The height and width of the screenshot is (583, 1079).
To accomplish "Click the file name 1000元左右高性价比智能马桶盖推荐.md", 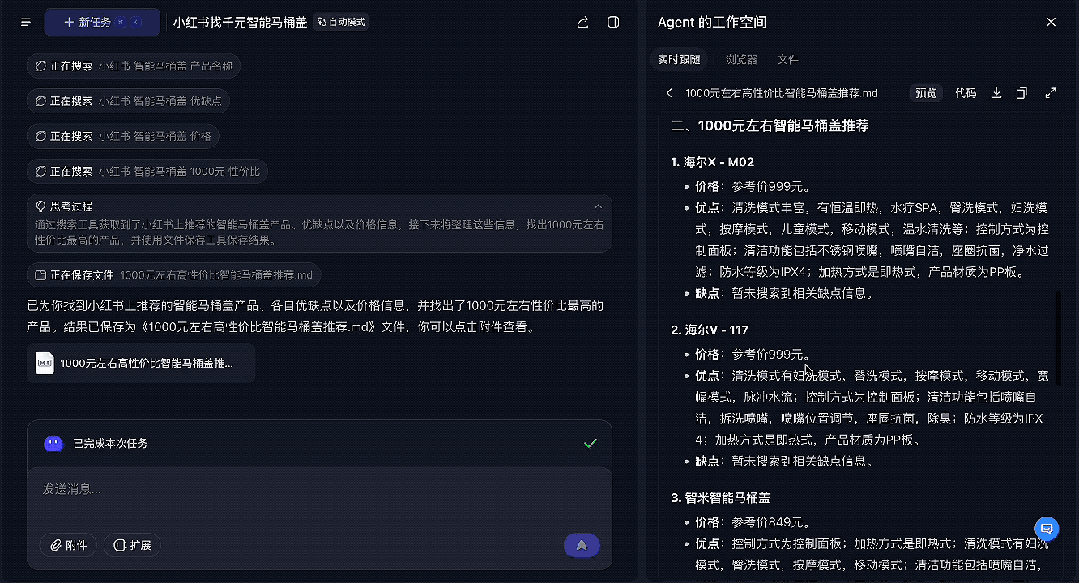I will 781,93.
